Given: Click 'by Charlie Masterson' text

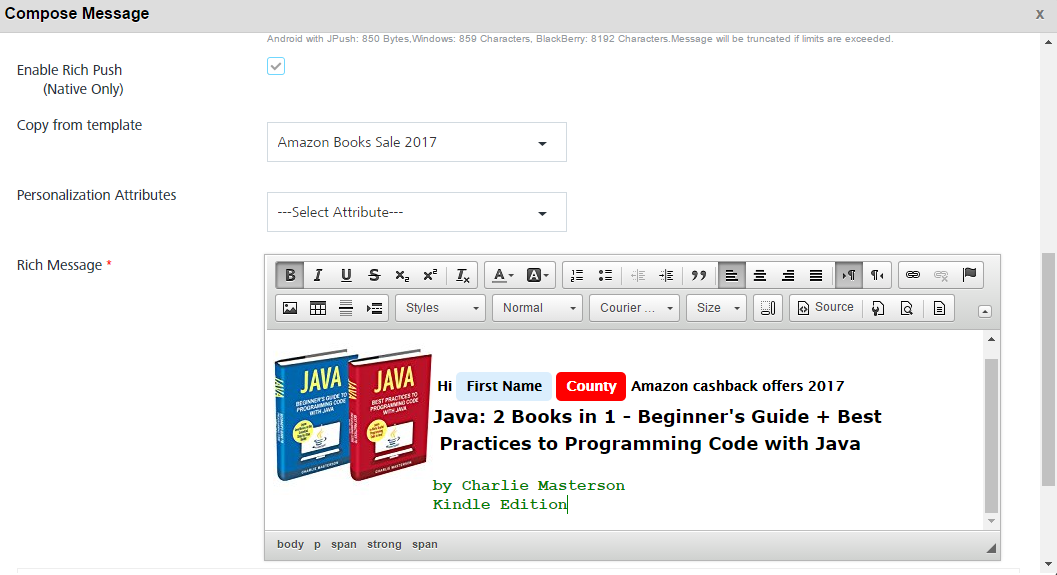Looking at the screenshot, I should click(x=528, y=485).
